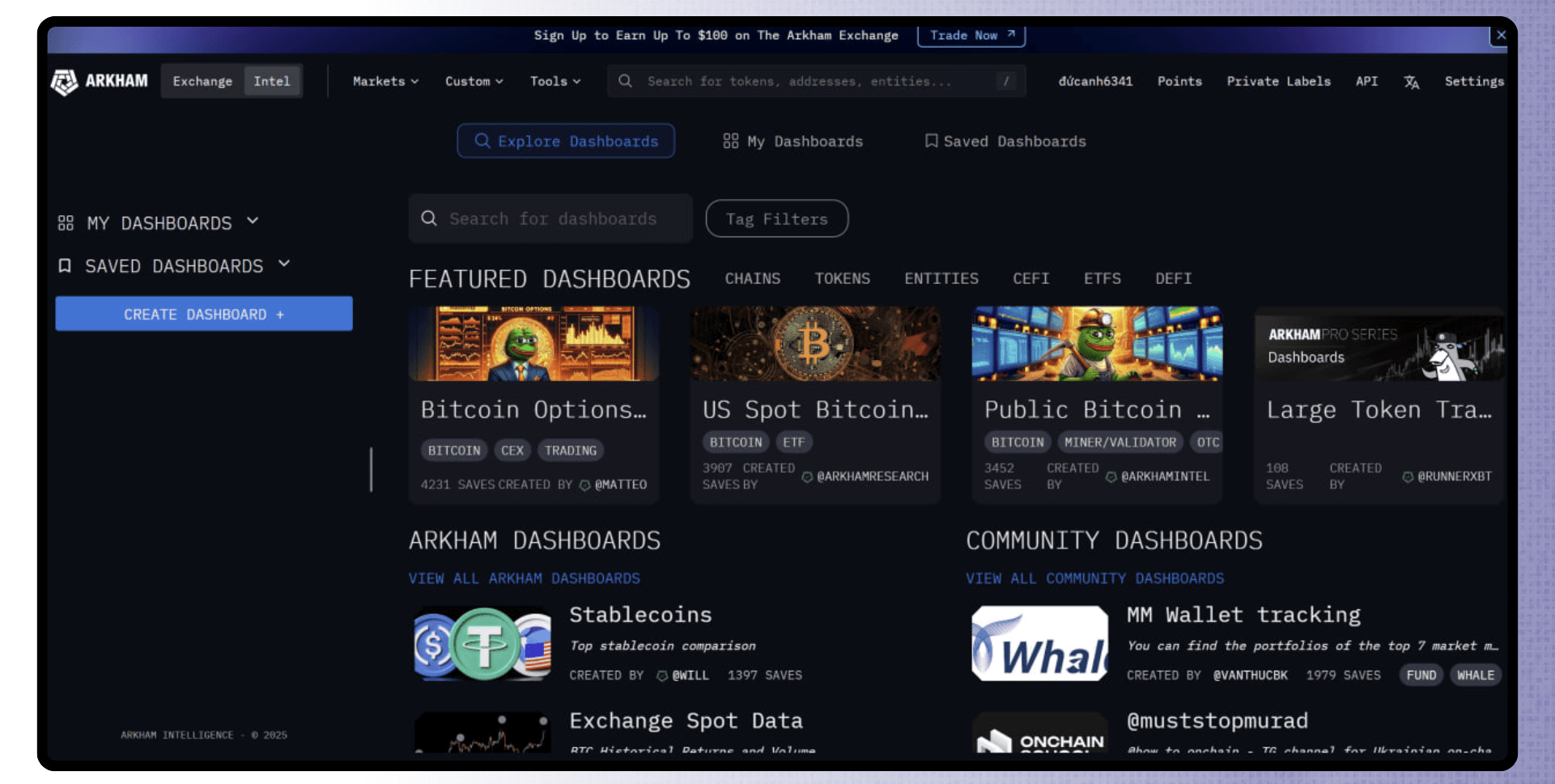Open the Stablecoins dashboard thumbnail
1555x784 pixels.
pos(483,644)
